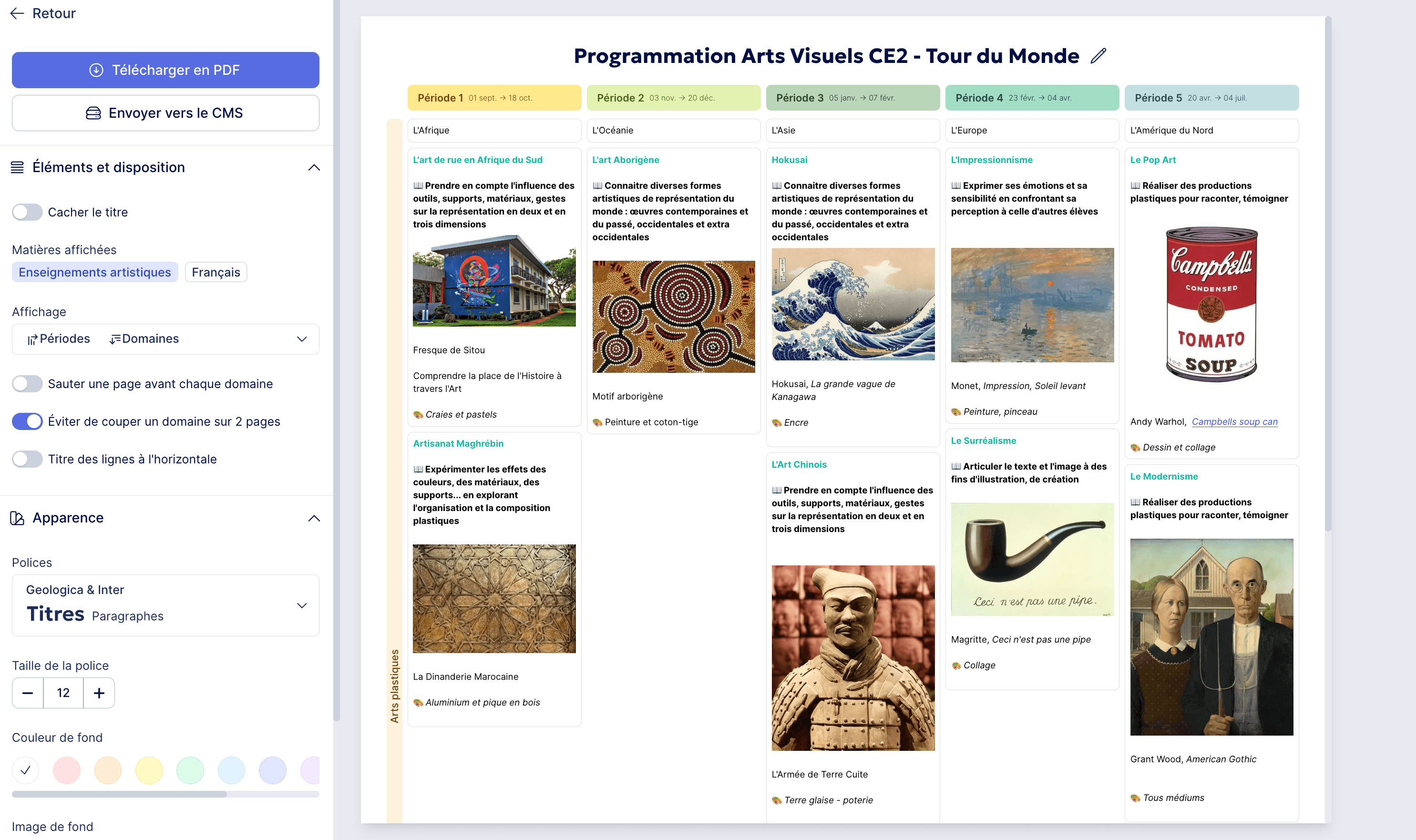Click the book icon in the Hokusai card
This screenshot has height=840, width=1416.
tap(777, 185)
